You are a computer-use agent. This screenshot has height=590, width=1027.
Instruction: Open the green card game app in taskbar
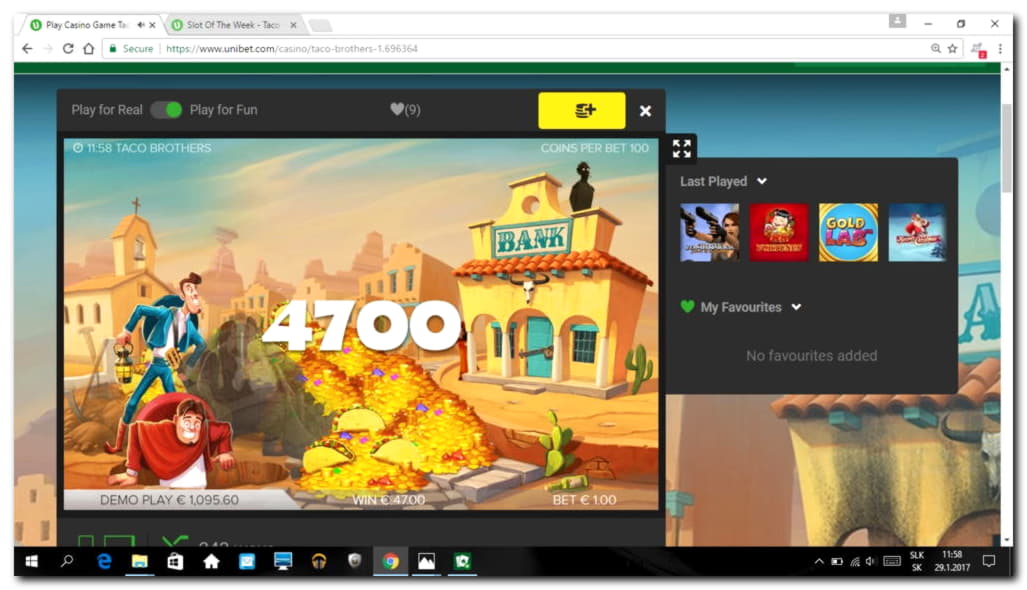(462, 561)
